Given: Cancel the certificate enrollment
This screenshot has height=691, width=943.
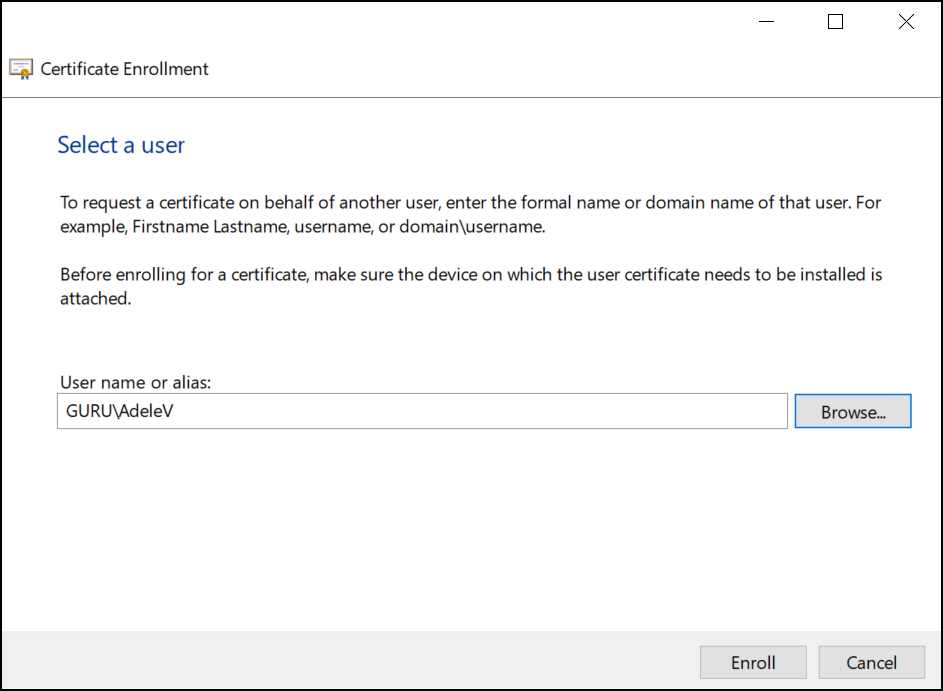Looking at the screenshot, I should click(x=871, y=662).
